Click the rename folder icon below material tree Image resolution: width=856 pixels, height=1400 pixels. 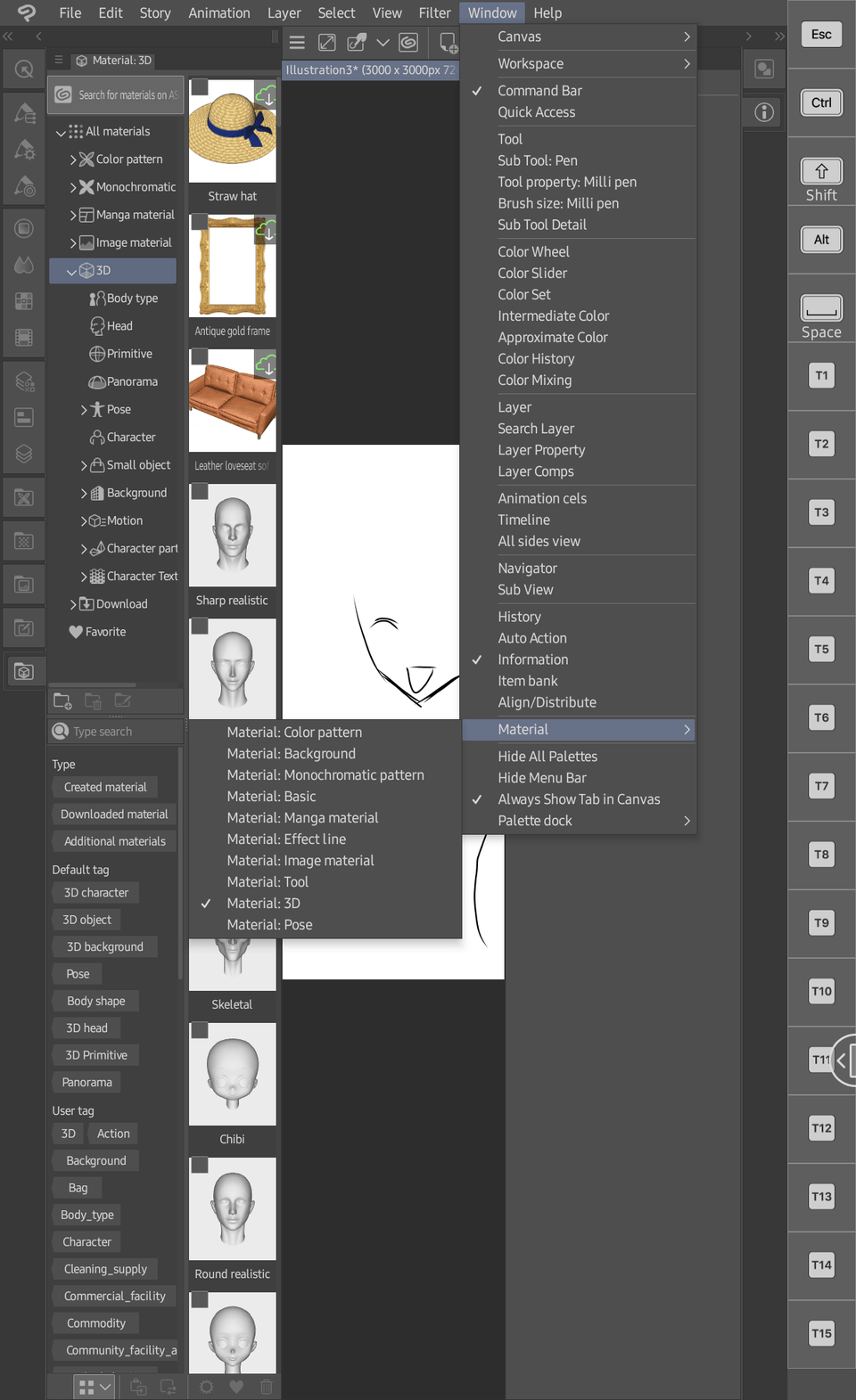tap(123, 700)
